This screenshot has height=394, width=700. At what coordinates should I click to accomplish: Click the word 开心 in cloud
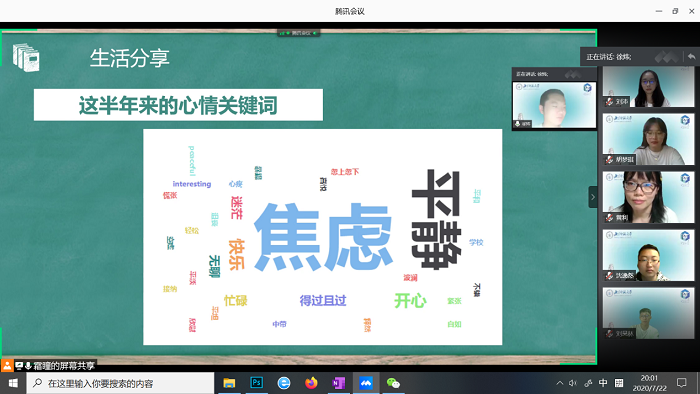coord(410,300)
